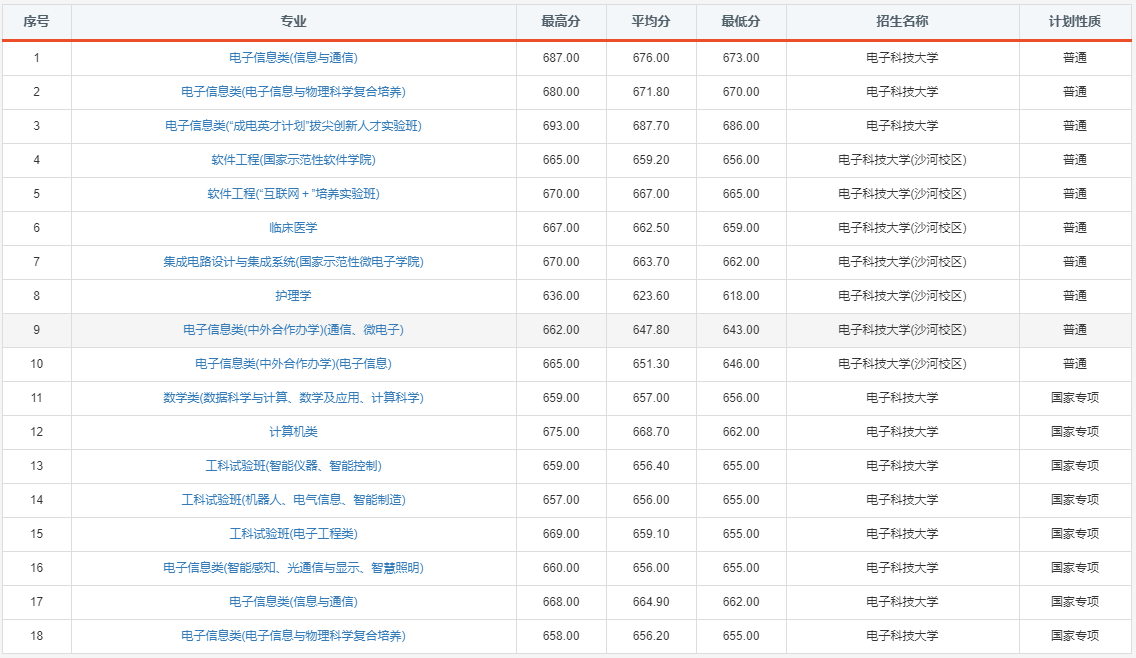Click average score 659.20 cell
The image size is (1136, 658).
[x=651, y=160]
